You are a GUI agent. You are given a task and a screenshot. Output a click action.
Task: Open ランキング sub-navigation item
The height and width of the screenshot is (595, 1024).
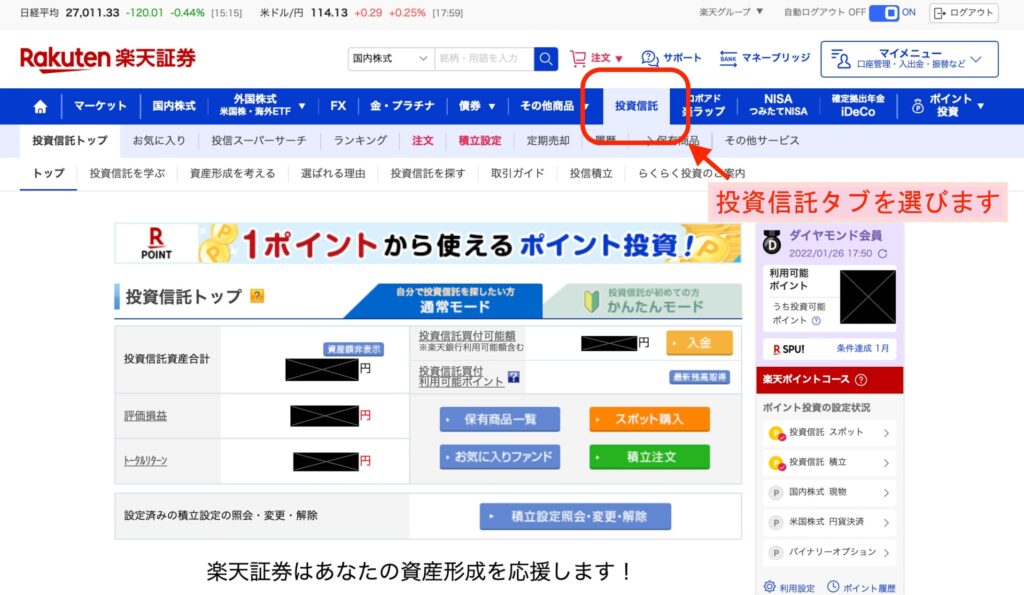360,140
